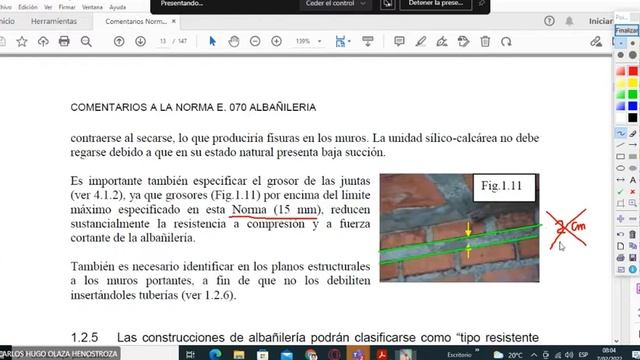Click the stamp tool icon
This screenshot has height=360, width=640.
tap(463, 41)
